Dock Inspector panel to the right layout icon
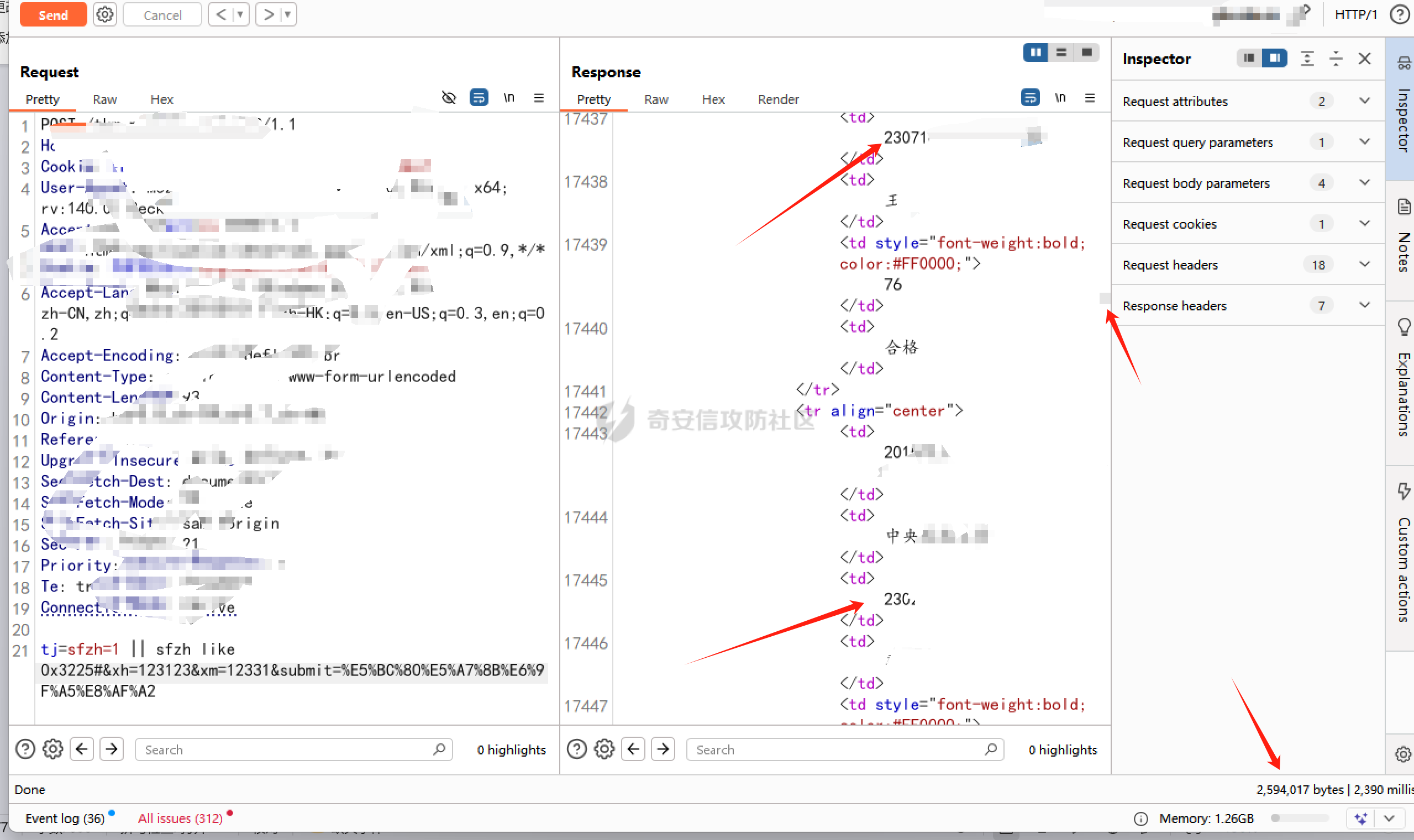1414x840 pixels. click(1274, 58)
